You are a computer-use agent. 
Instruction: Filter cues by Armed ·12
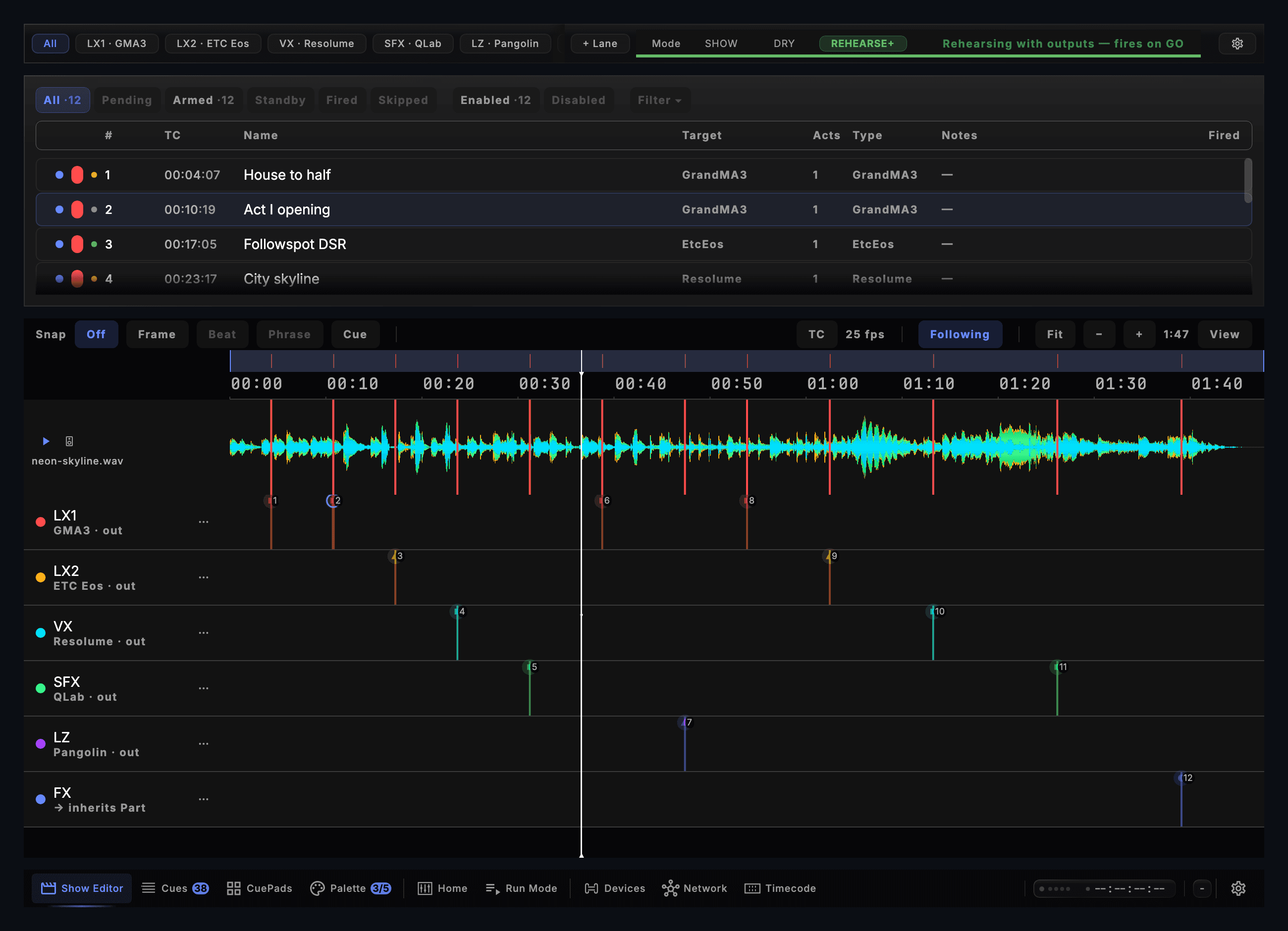(x=203, y=100)
